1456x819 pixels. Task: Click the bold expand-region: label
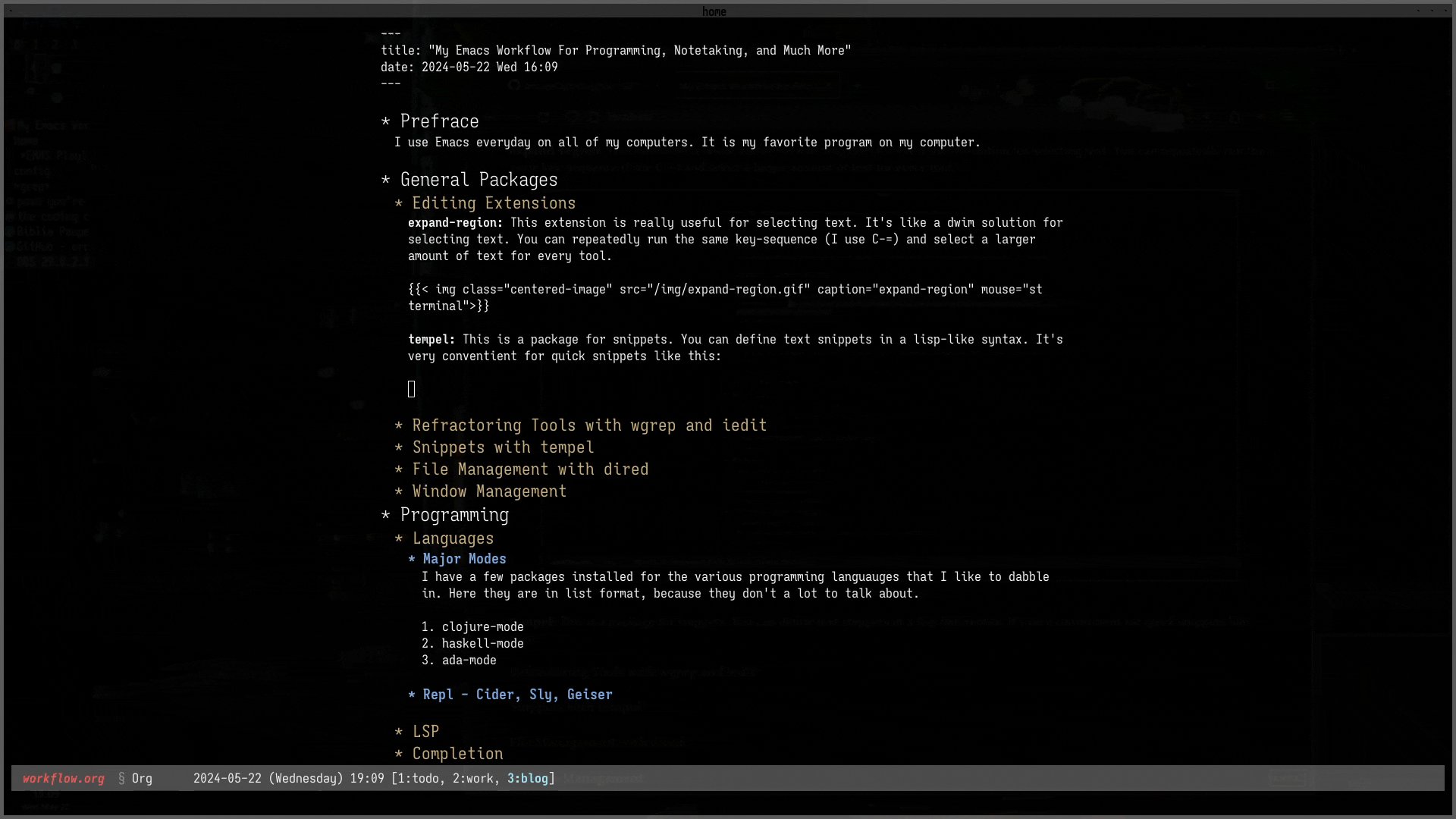click(456, 223)
